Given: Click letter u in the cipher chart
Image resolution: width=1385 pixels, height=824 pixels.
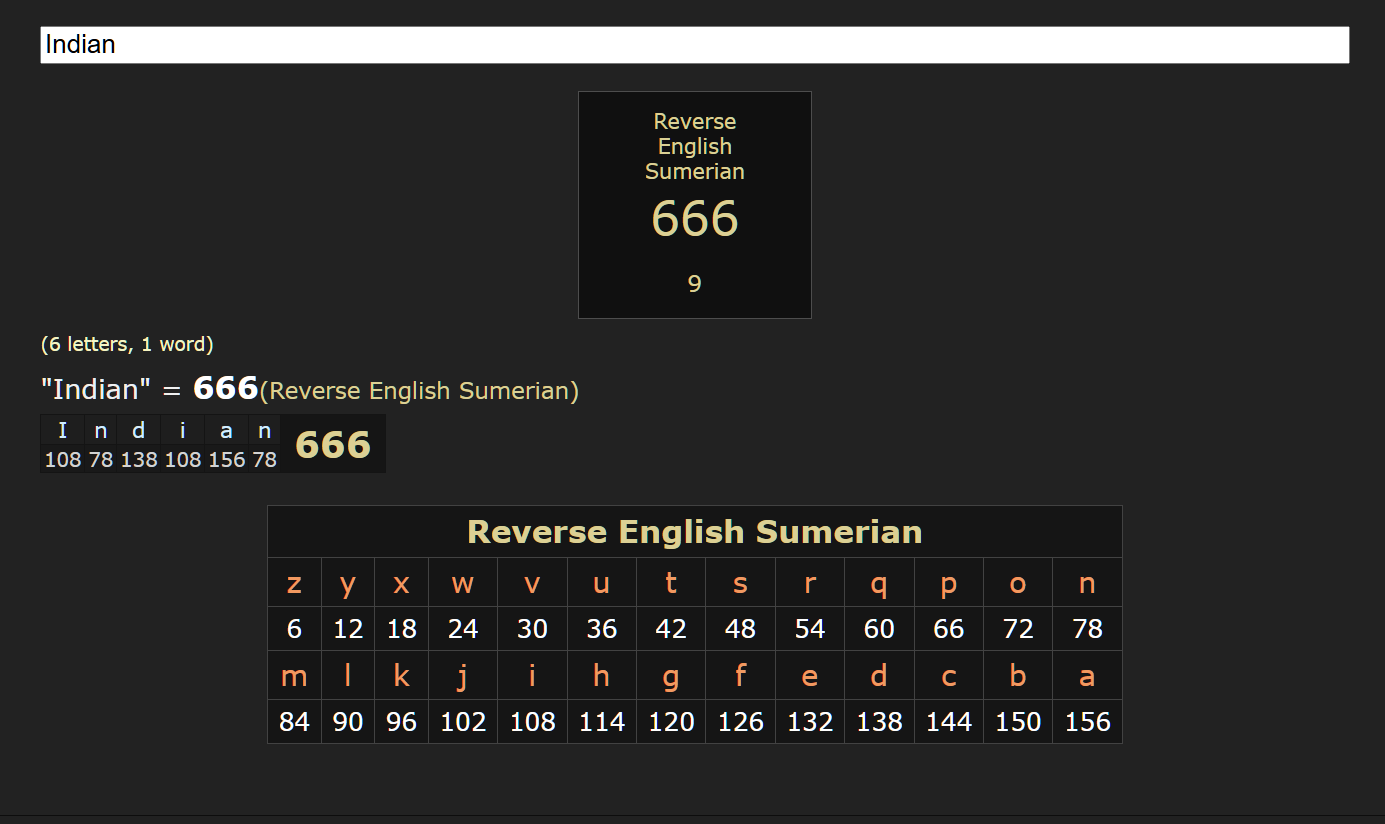Looking at the screenshot, I should coord(601,584).
